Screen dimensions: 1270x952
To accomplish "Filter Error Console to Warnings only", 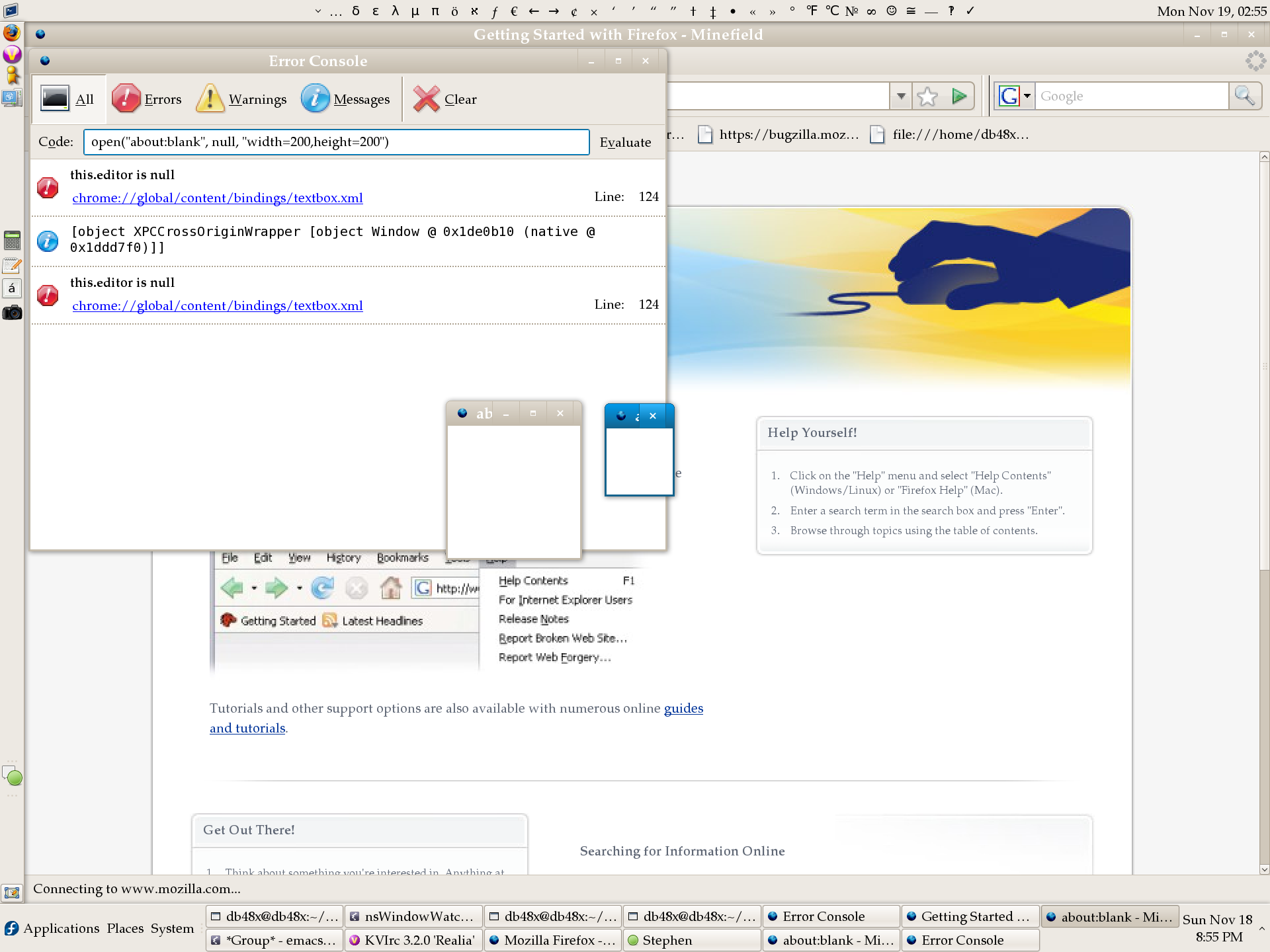I will pos(241,99).
